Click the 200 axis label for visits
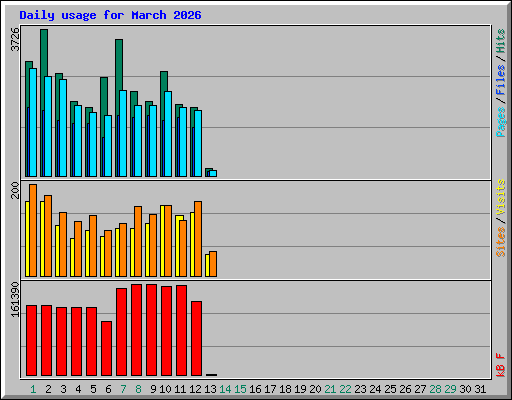Screen dimensions: 512x400 tap(15, 190)
